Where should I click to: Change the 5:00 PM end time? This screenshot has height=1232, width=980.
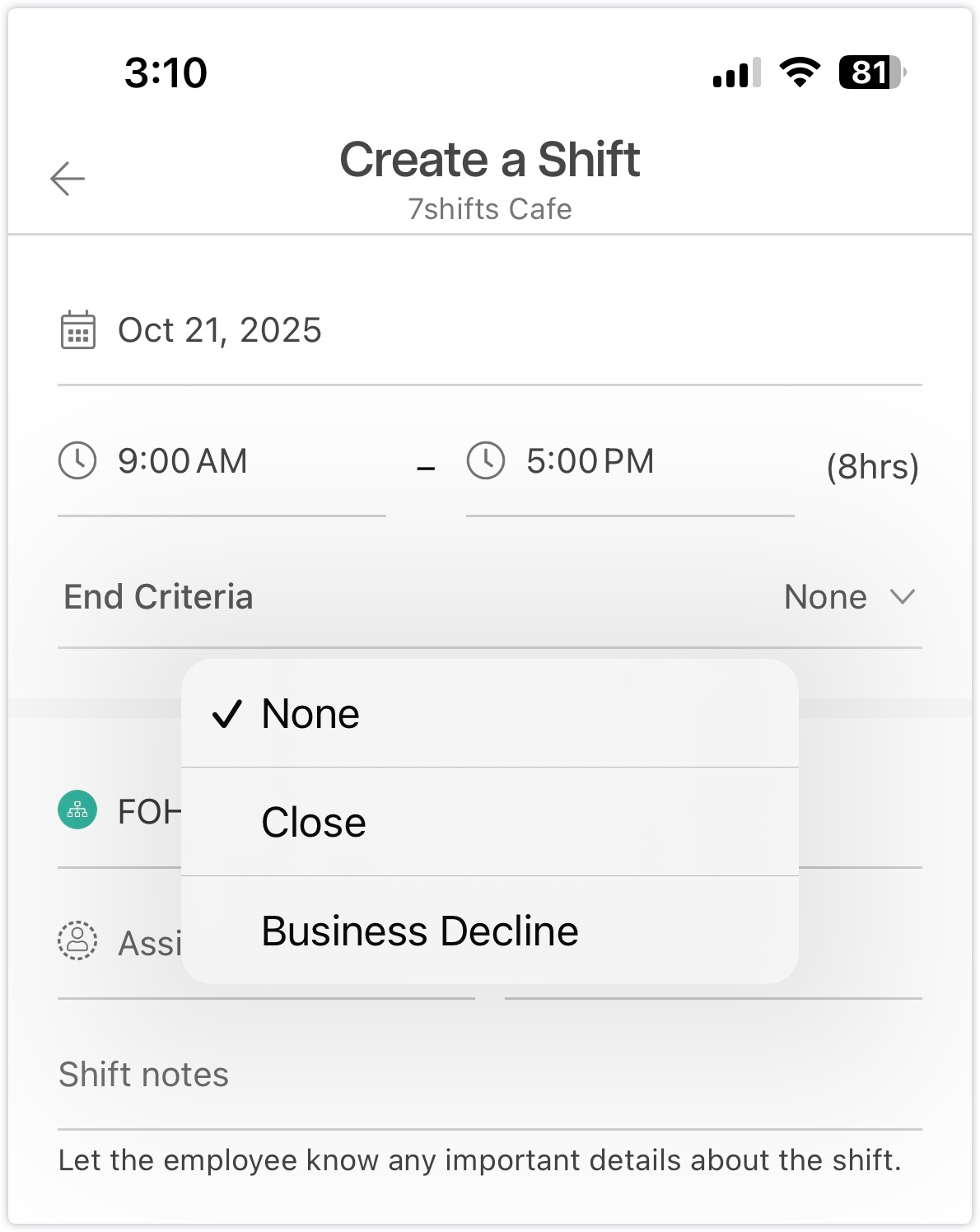590,461
